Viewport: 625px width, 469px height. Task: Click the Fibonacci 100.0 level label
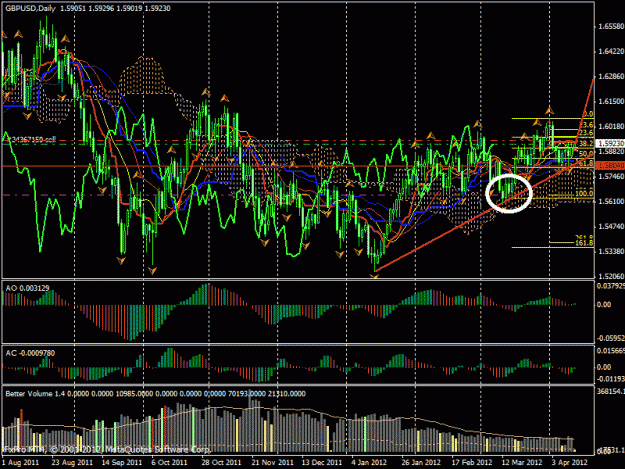coord(584,194)
